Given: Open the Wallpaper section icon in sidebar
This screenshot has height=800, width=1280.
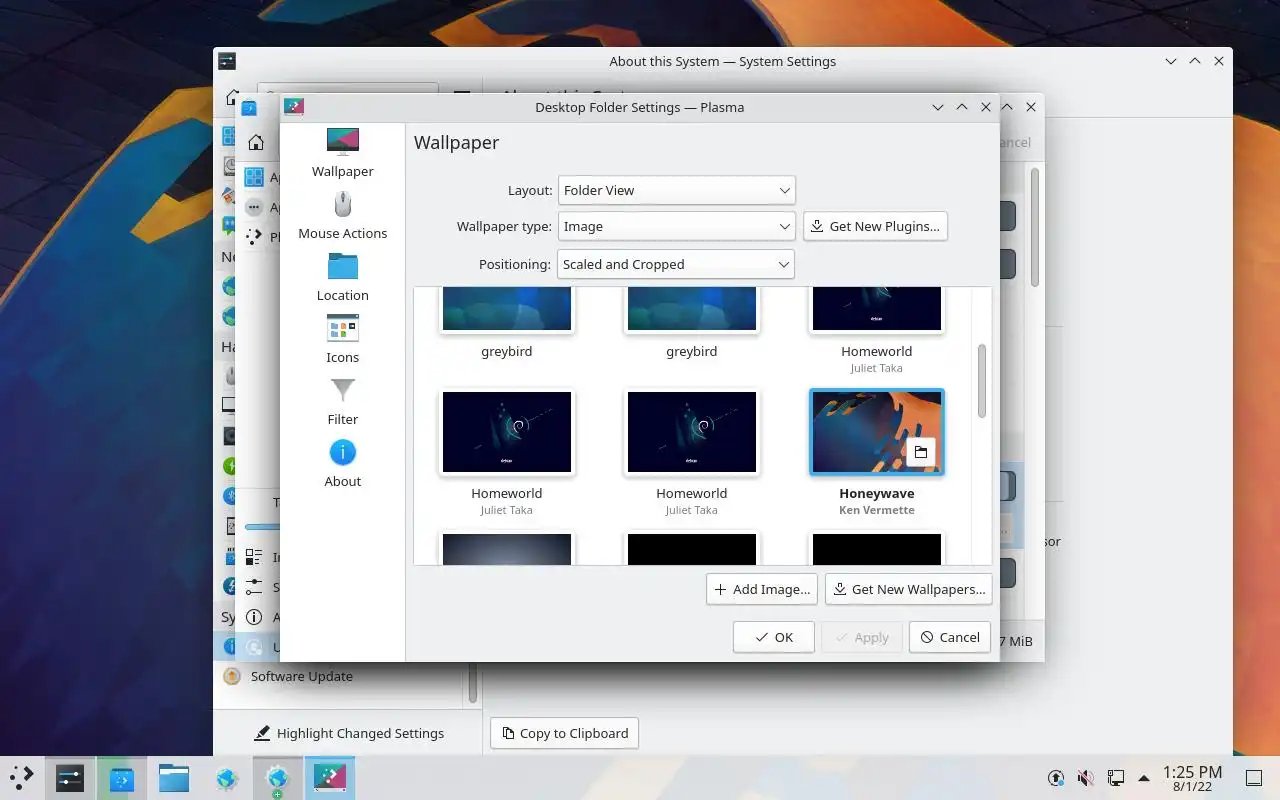Looking at the screenshot, I should (342, 141).
